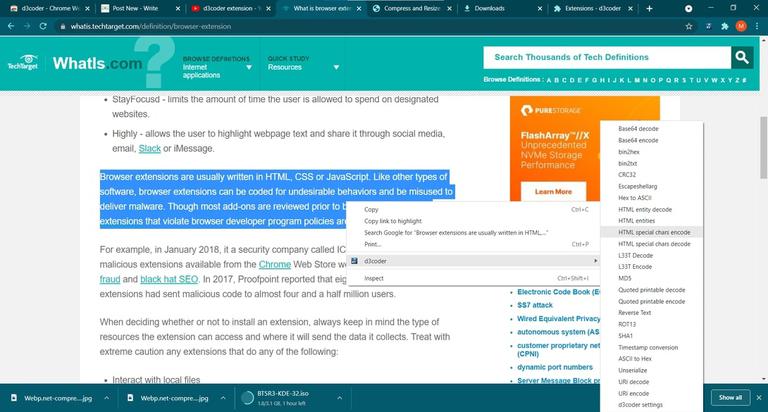Click the site lock icon in address bar
The width and height of the screenshot is (768, 412).
click(62, 26)
